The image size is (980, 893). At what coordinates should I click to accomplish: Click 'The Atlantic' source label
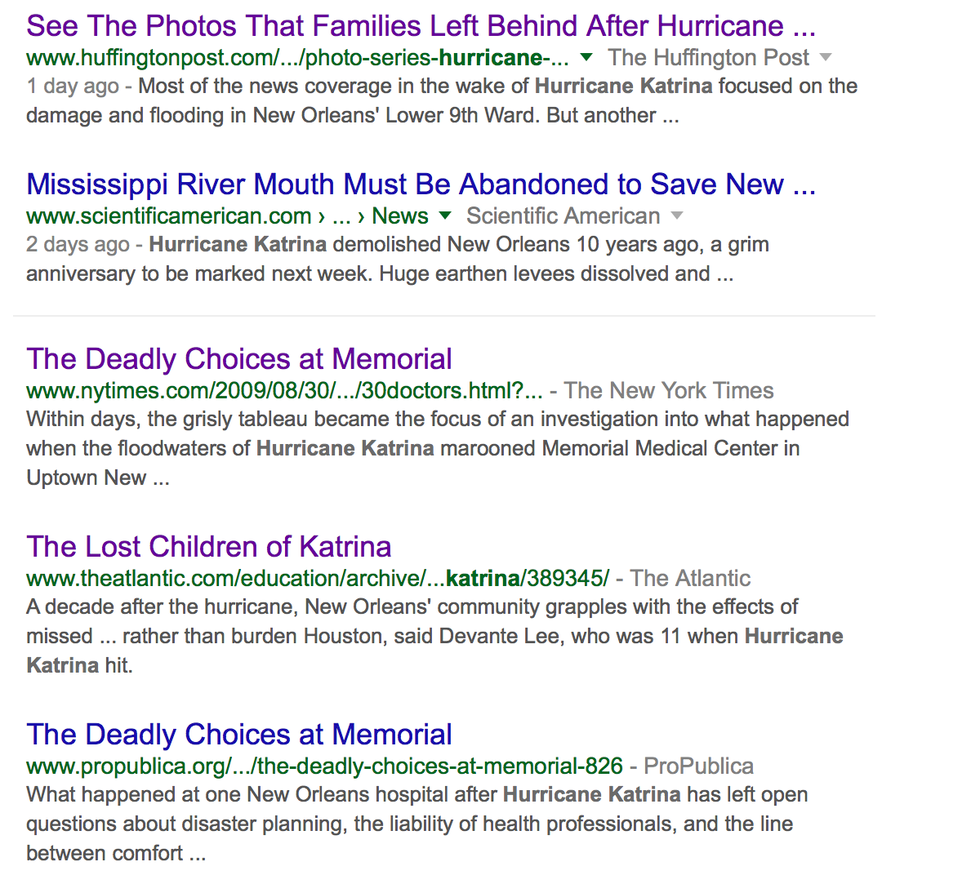coord(690,578)
